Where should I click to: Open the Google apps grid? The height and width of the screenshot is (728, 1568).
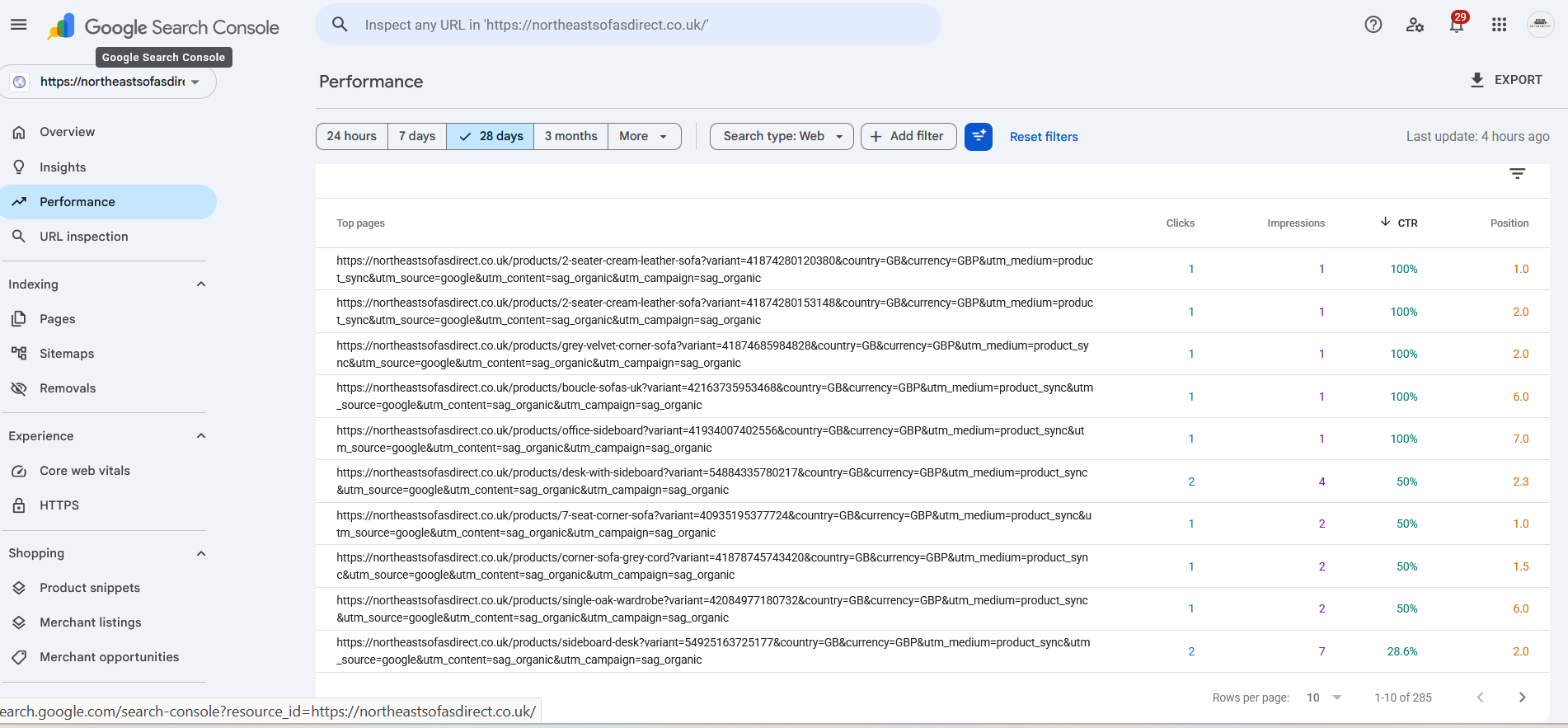click(x=1499, y=25)
